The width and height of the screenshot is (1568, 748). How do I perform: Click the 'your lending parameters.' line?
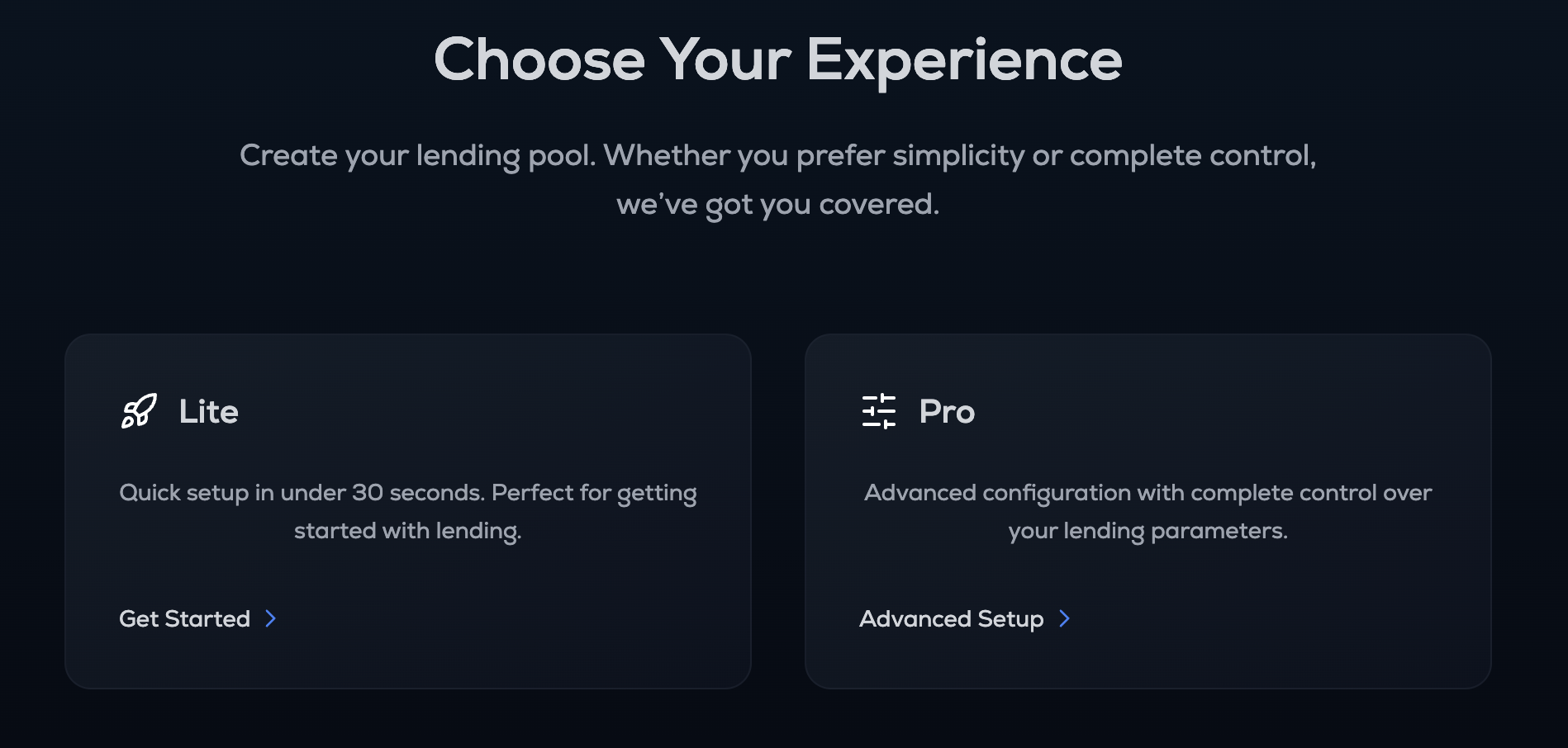point(1147,531)
